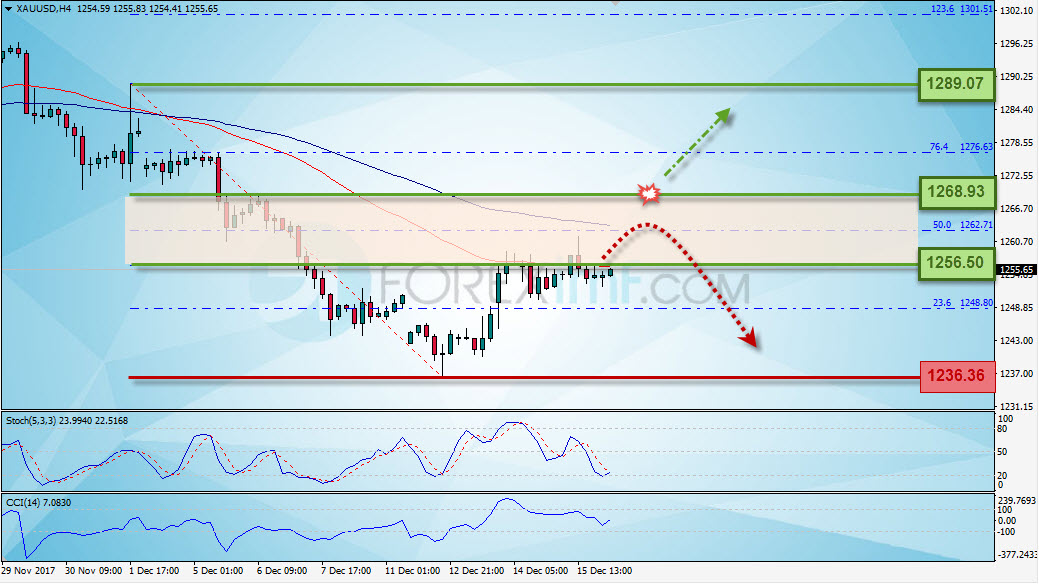
Task: Click the 1243.00 price scale value
Action: (1016, 341)
